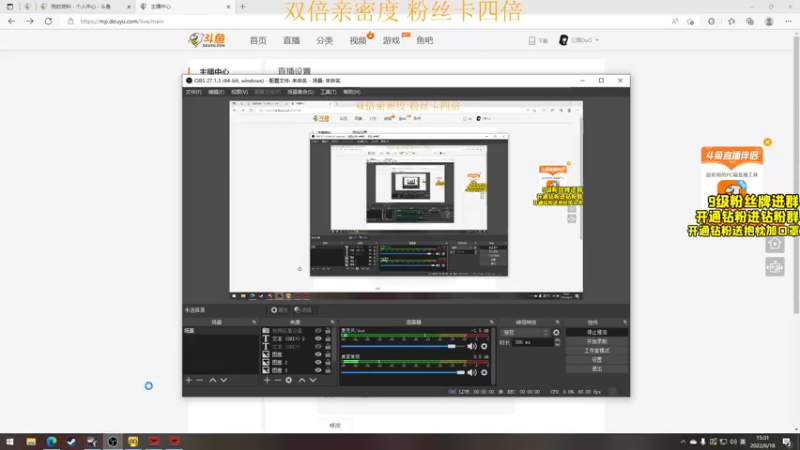Pop out the Sources dock panel
The image size is (800, 450).
pos(332,322)
